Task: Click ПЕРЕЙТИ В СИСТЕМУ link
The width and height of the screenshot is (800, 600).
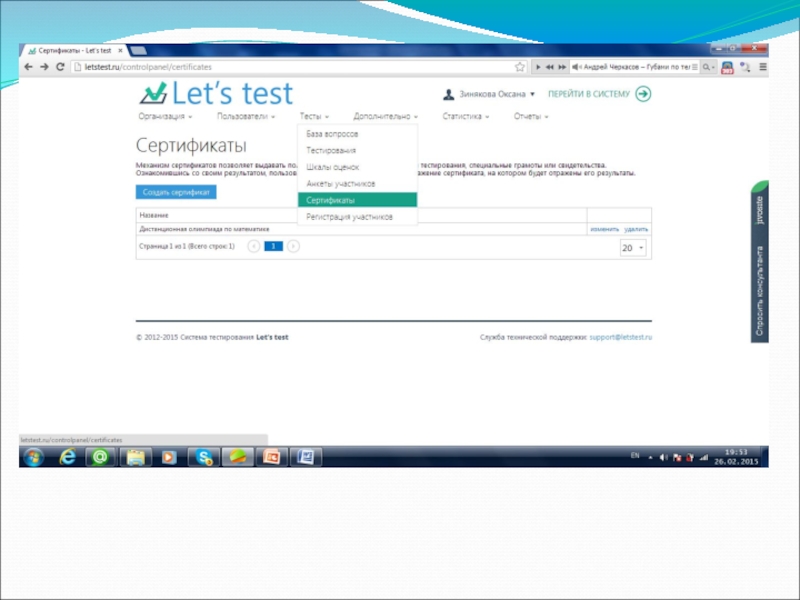Action: click(x=589, y=94)
